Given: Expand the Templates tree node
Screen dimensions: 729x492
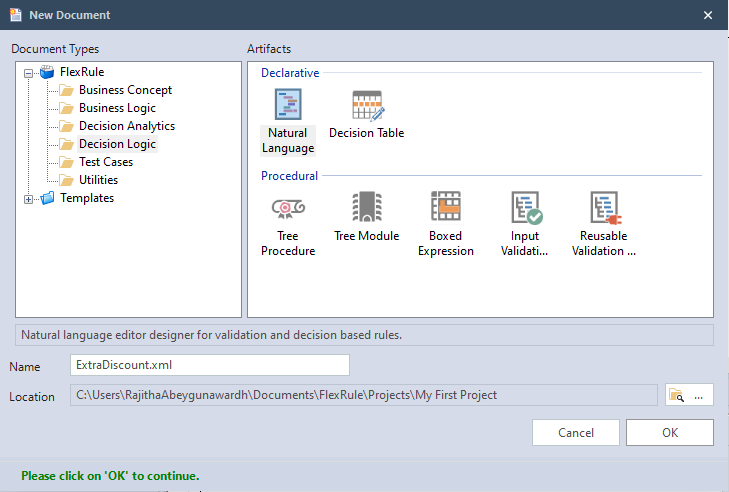Looking at the screenshot, I should 28,199.
